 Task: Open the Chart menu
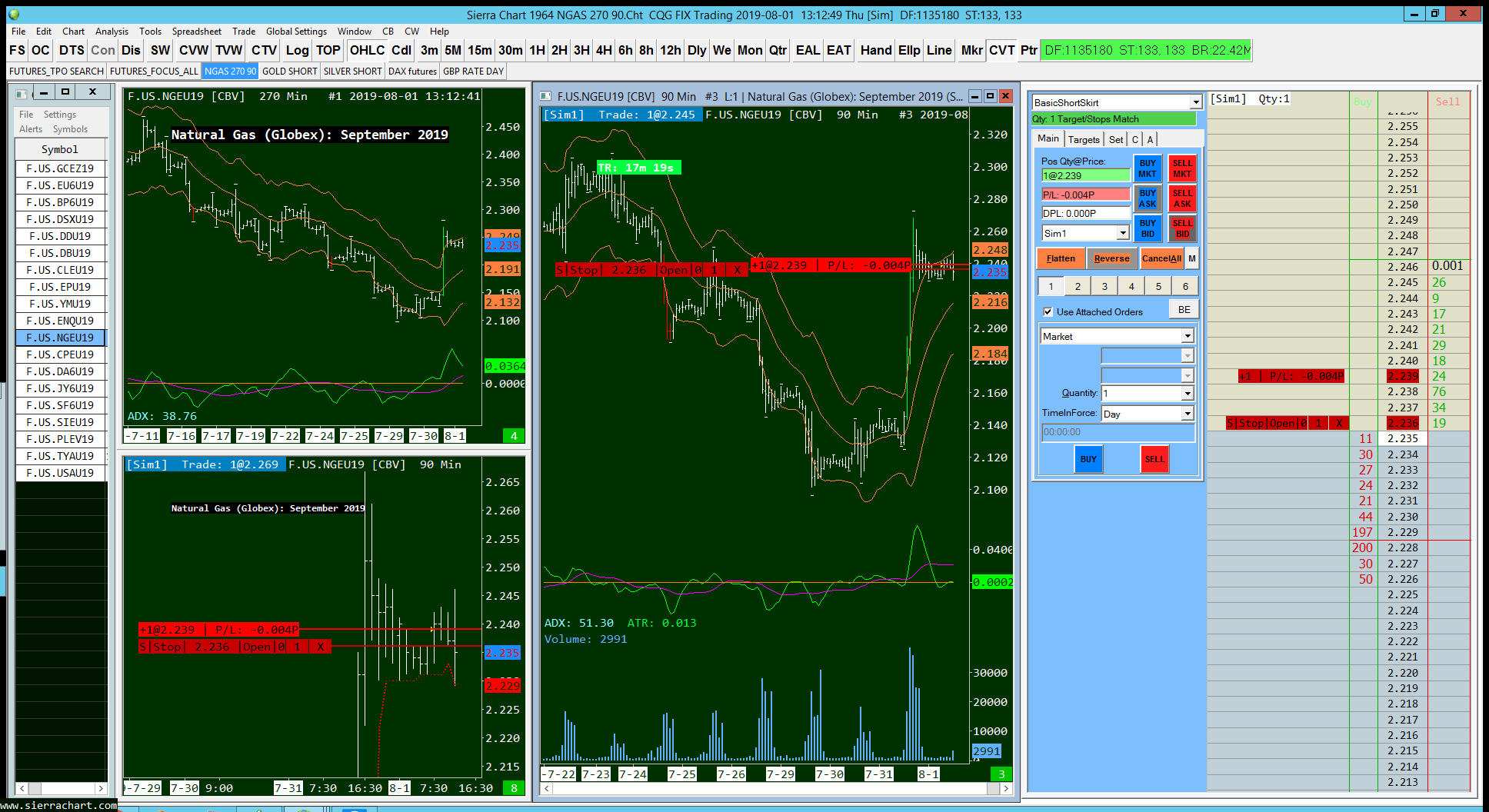(73, 32)
